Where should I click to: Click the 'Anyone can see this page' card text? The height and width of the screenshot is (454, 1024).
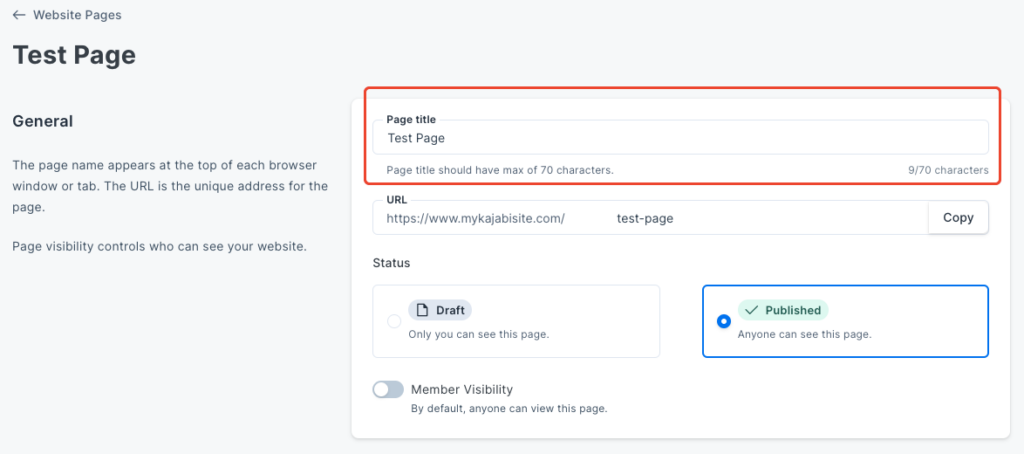[805, 334]
